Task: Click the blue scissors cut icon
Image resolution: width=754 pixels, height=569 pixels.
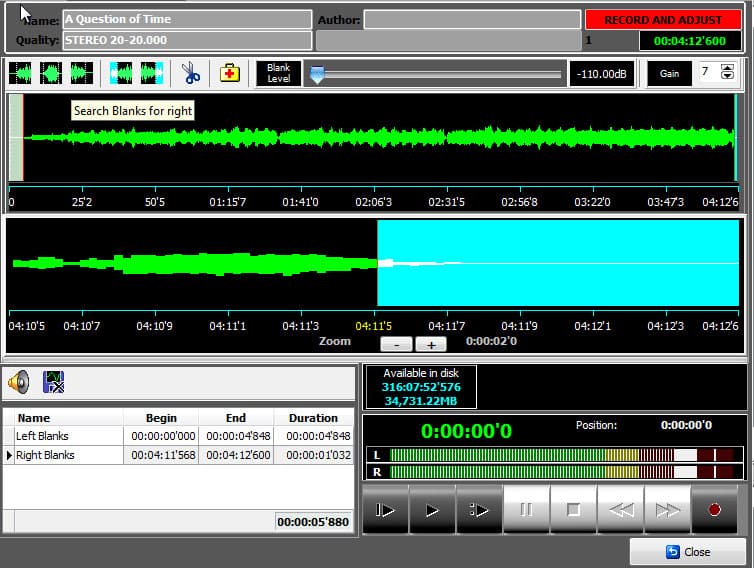Action: click(191, 73)
